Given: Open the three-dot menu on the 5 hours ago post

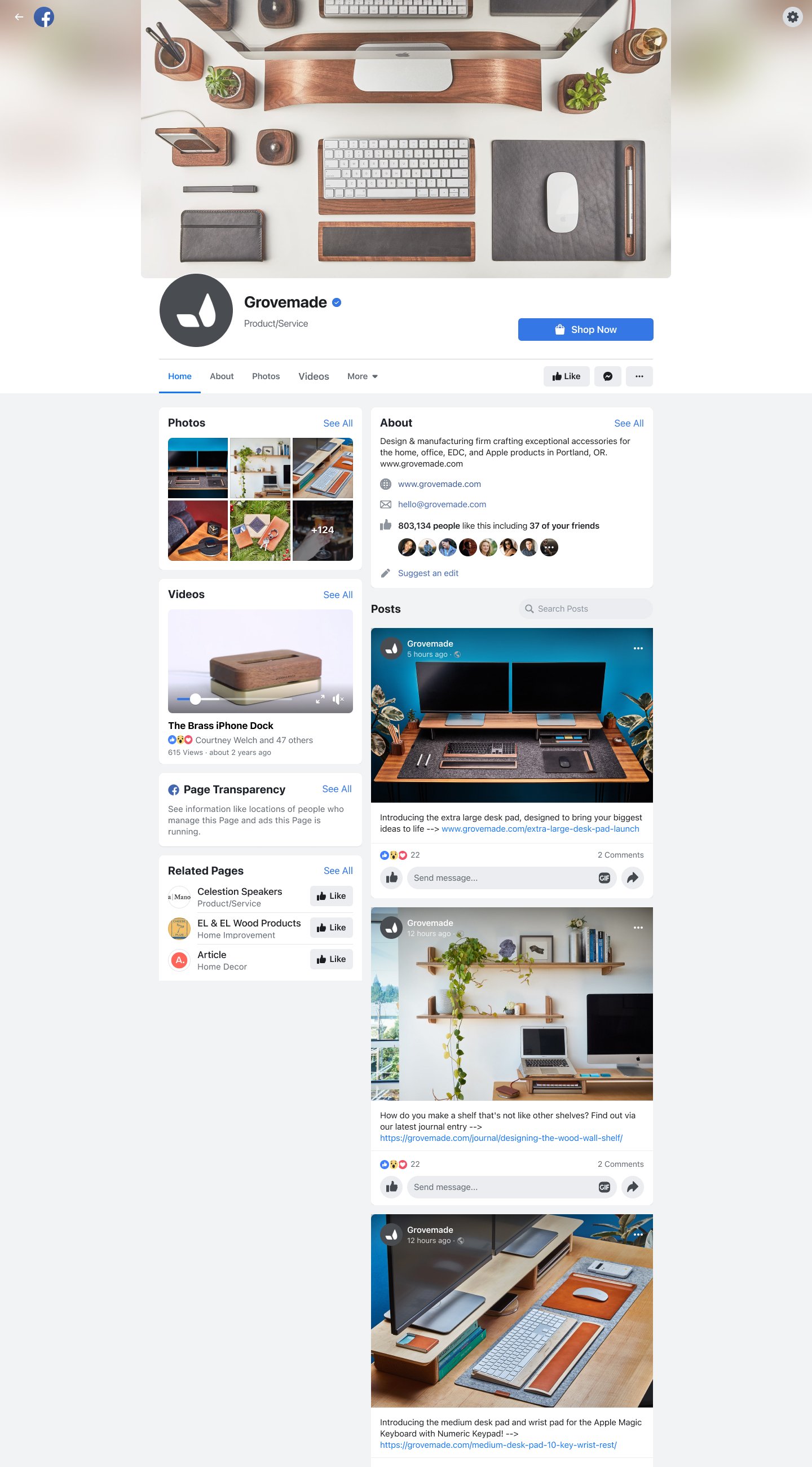Looking at the screenshot, I should coord(638,648).
